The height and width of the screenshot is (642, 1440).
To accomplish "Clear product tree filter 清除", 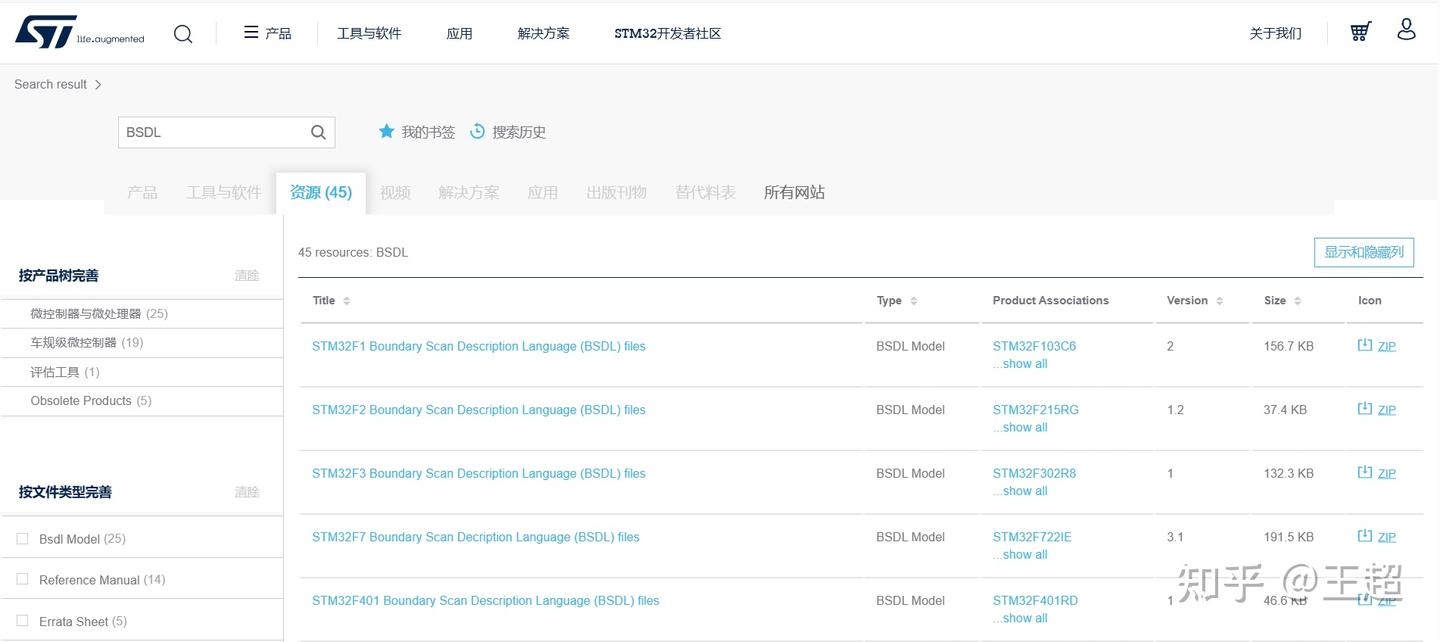I will 247,275.
